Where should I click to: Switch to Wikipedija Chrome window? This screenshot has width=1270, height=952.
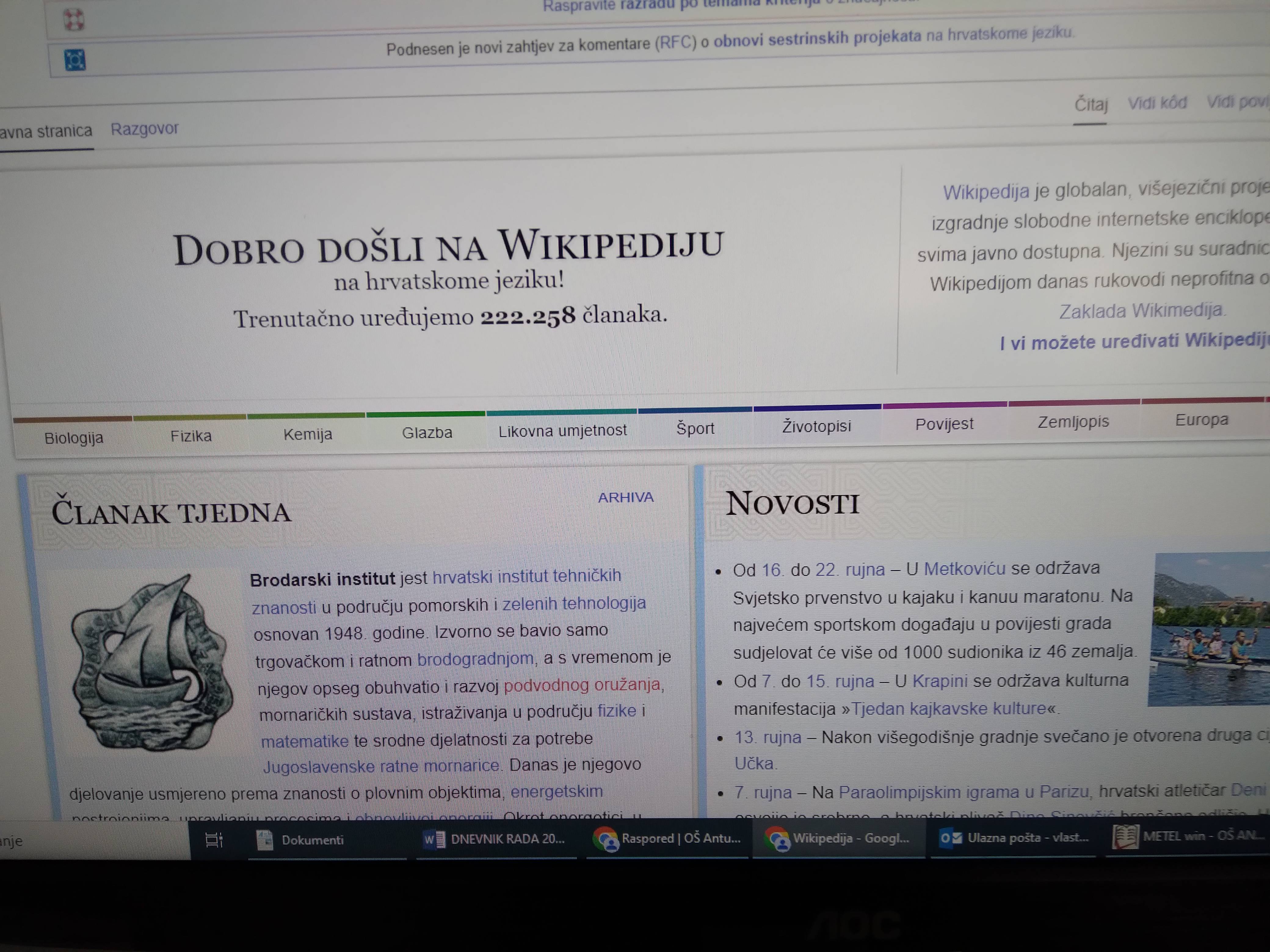(839, 838)
